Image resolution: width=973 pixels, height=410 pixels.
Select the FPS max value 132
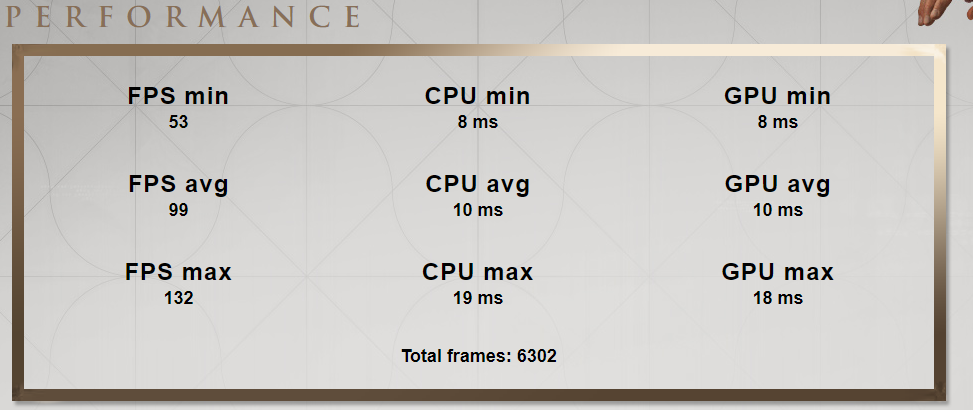(178, 298)
